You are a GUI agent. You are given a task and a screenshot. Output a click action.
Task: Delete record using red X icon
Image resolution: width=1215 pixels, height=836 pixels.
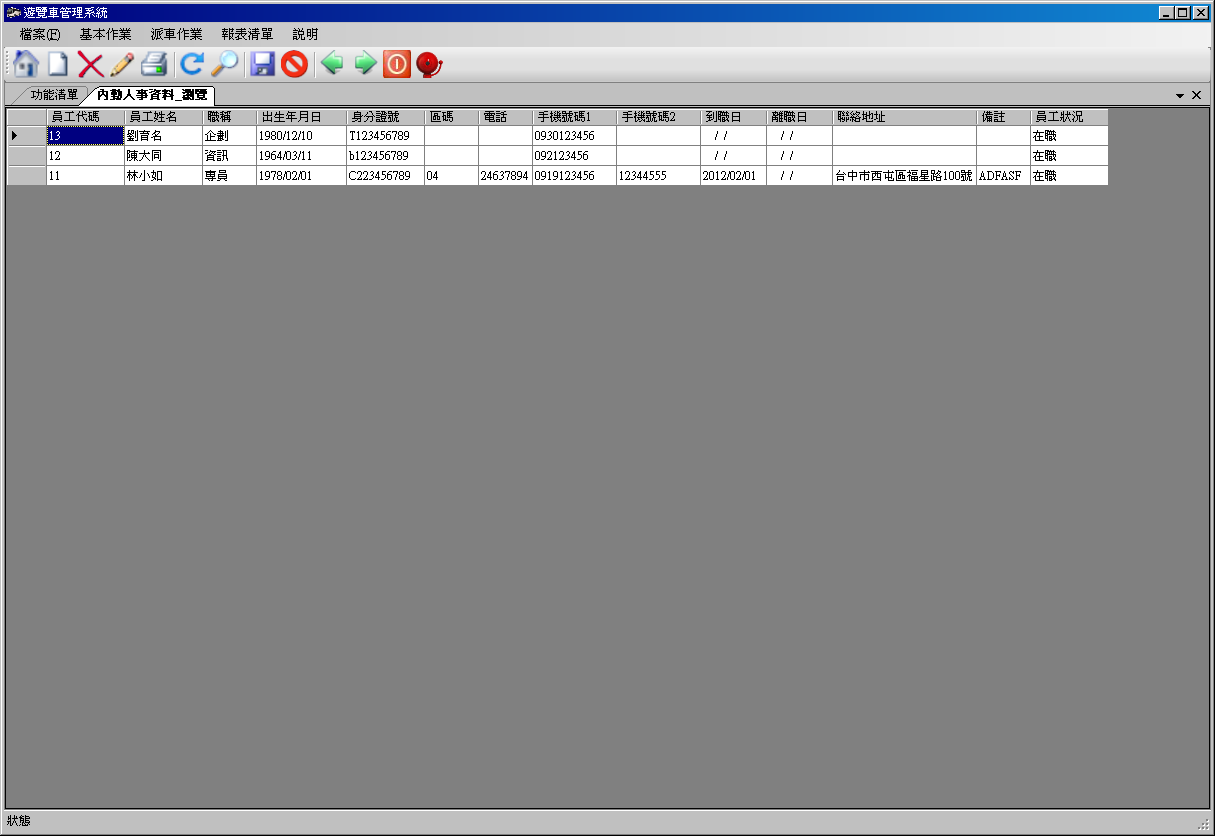(x=90, y=65)
